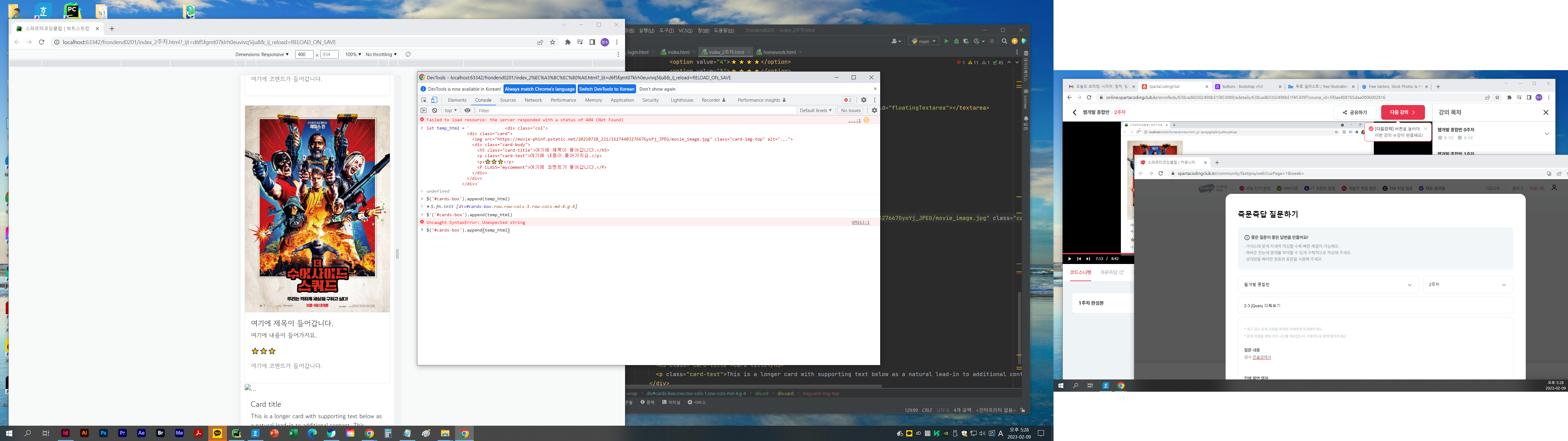
Task: Expand the S.fn.init console result object
Action: coord(428,206)
